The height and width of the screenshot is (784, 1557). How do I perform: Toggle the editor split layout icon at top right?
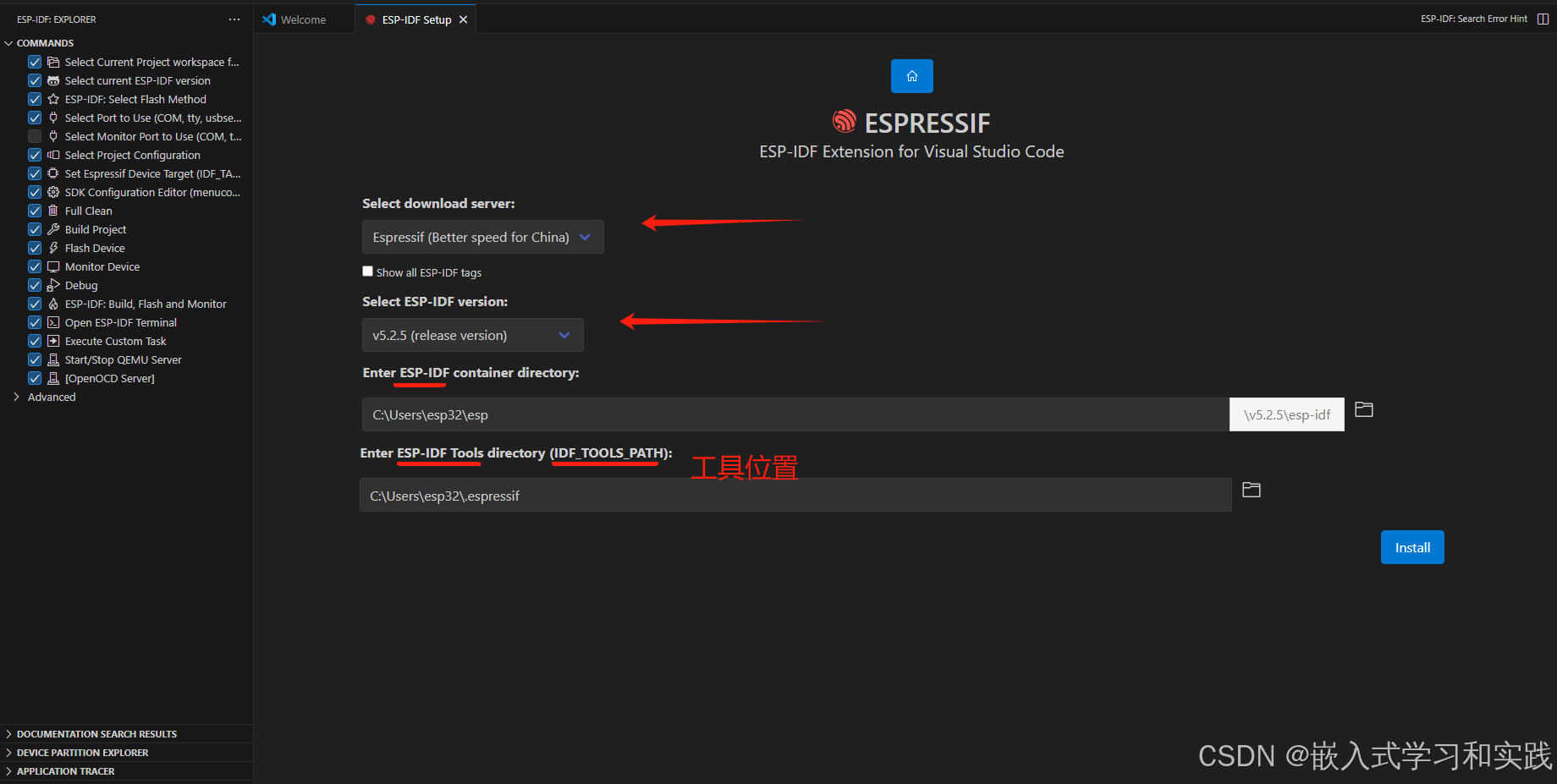[1543, 19]
